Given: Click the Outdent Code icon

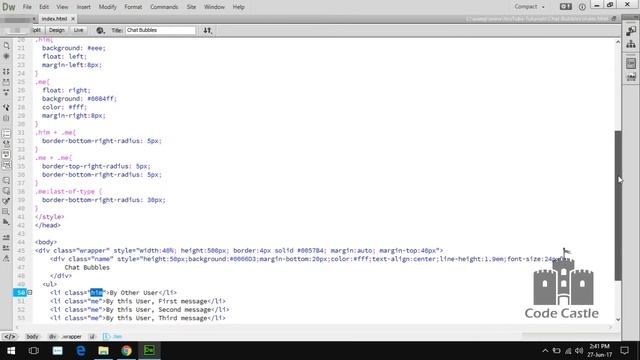Looking at the screenshot, I should click(x=6, y=248).
